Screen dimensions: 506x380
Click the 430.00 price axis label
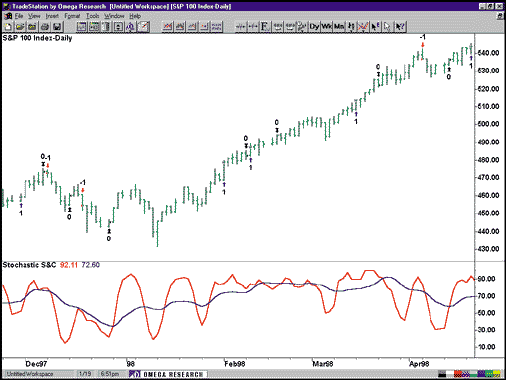click(x=488, y=249)
